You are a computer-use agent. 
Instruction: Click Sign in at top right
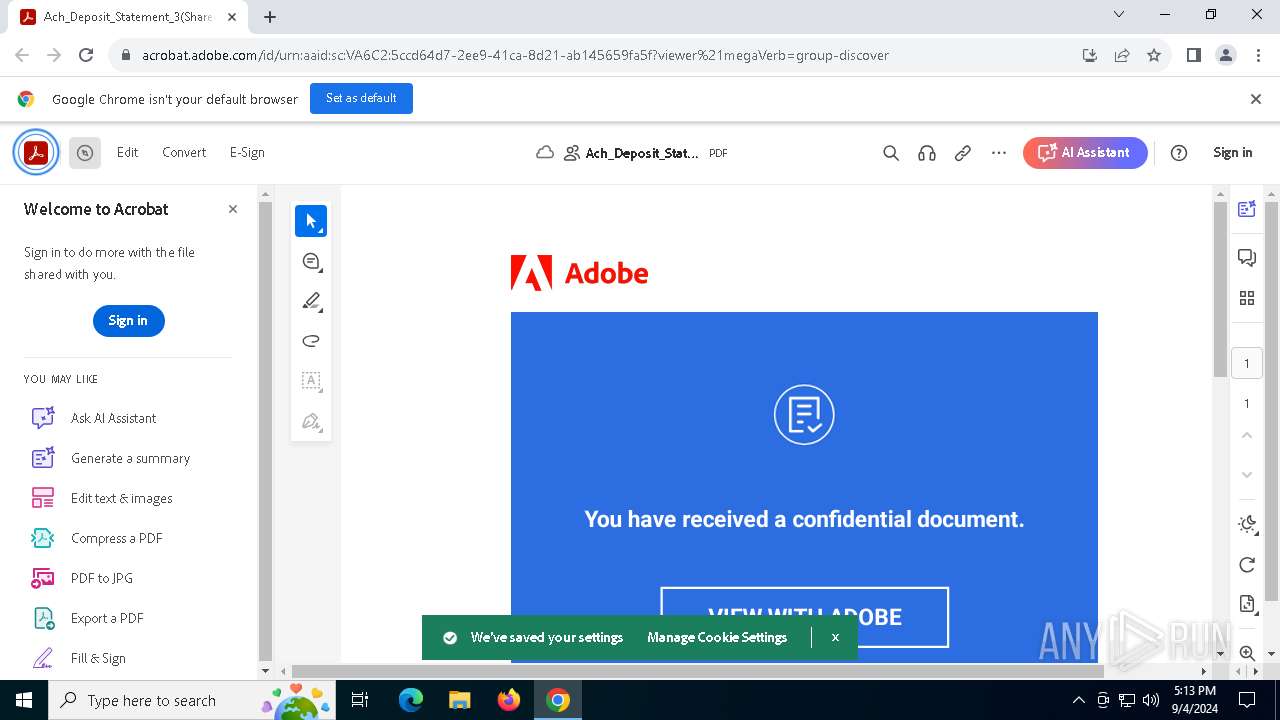[1232, 153]
